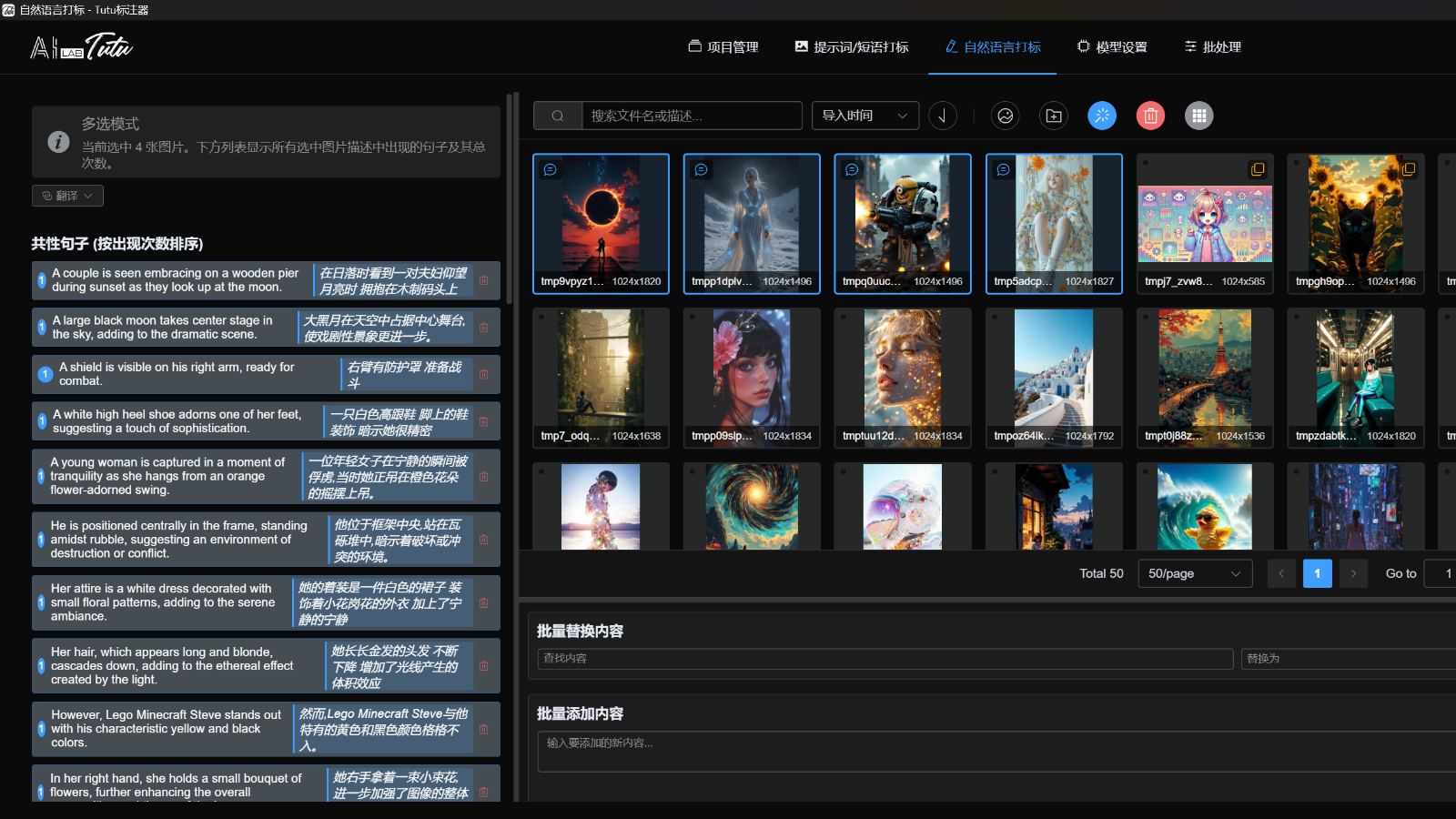1456x819 pixels.
Task: Click page 1 pagination button
Action: [x=1317, y=573]
